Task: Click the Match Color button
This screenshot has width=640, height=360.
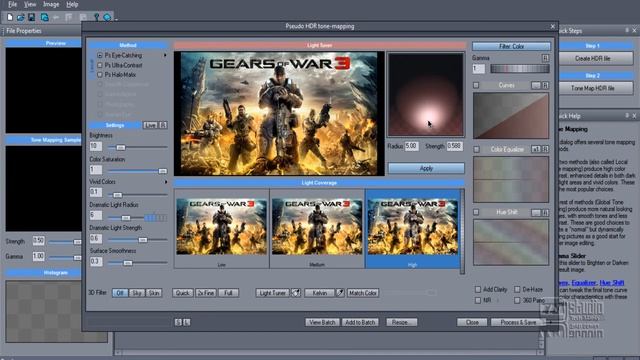Action: (363, 293)
